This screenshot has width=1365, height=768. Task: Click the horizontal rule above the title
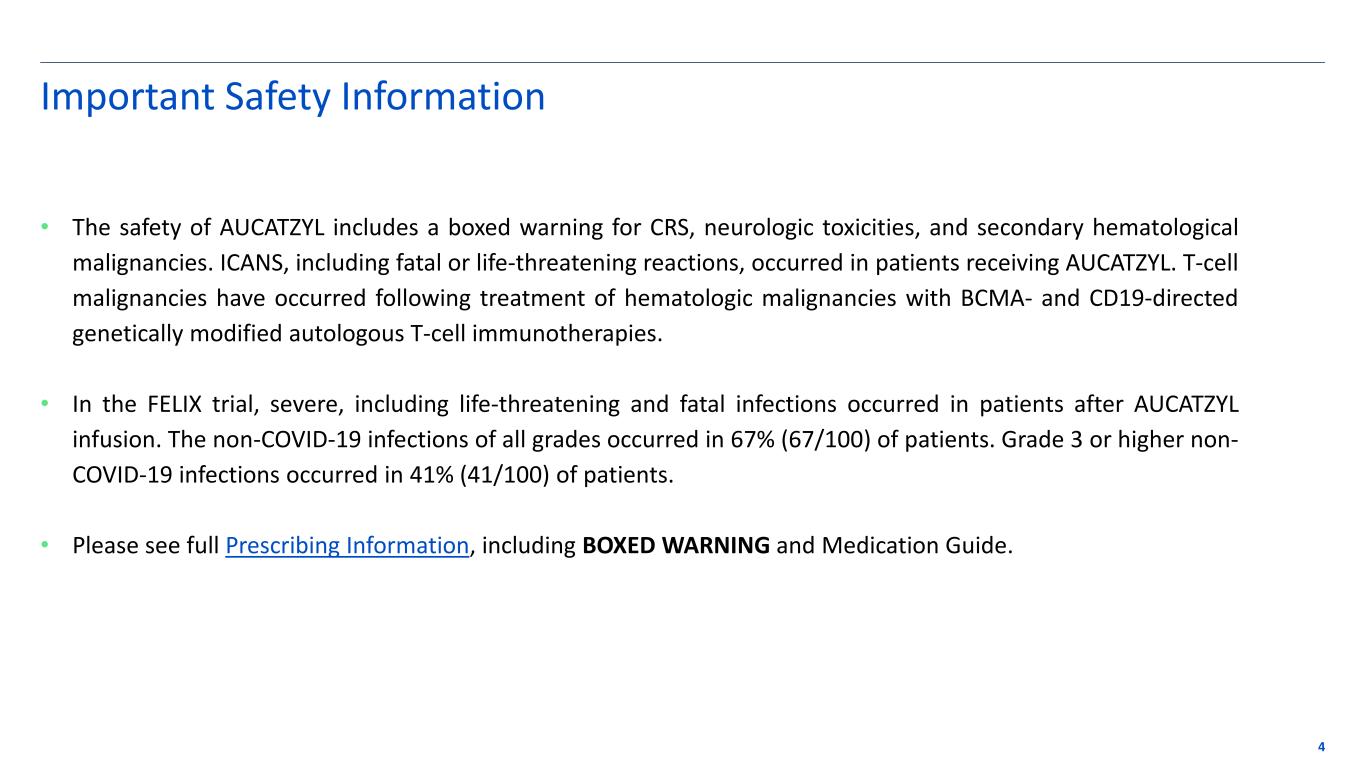point(682,63)
